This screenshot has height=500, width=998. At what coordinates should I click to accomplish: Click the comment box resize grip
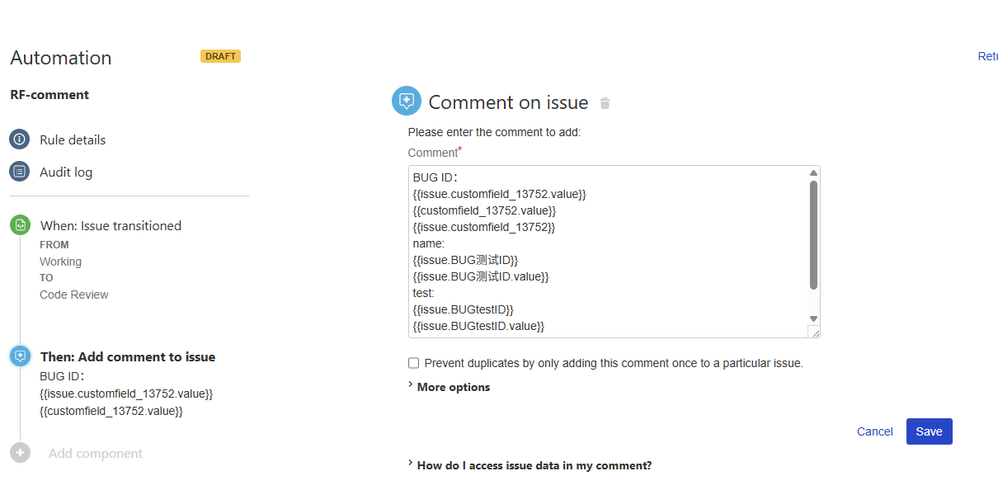pyautogui.click(x=814, y=332)
